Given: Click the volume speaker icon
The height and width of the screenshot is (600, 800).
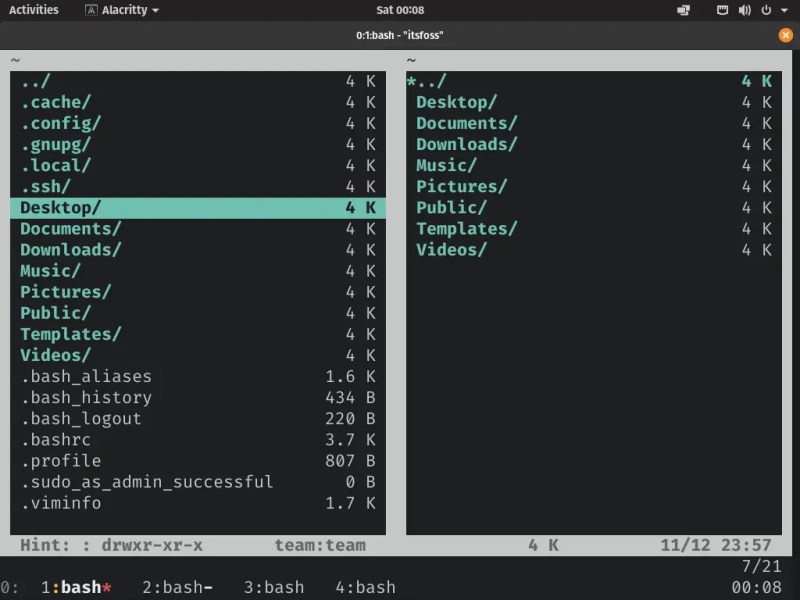Looking at the screenshot, I should (744, 10).
